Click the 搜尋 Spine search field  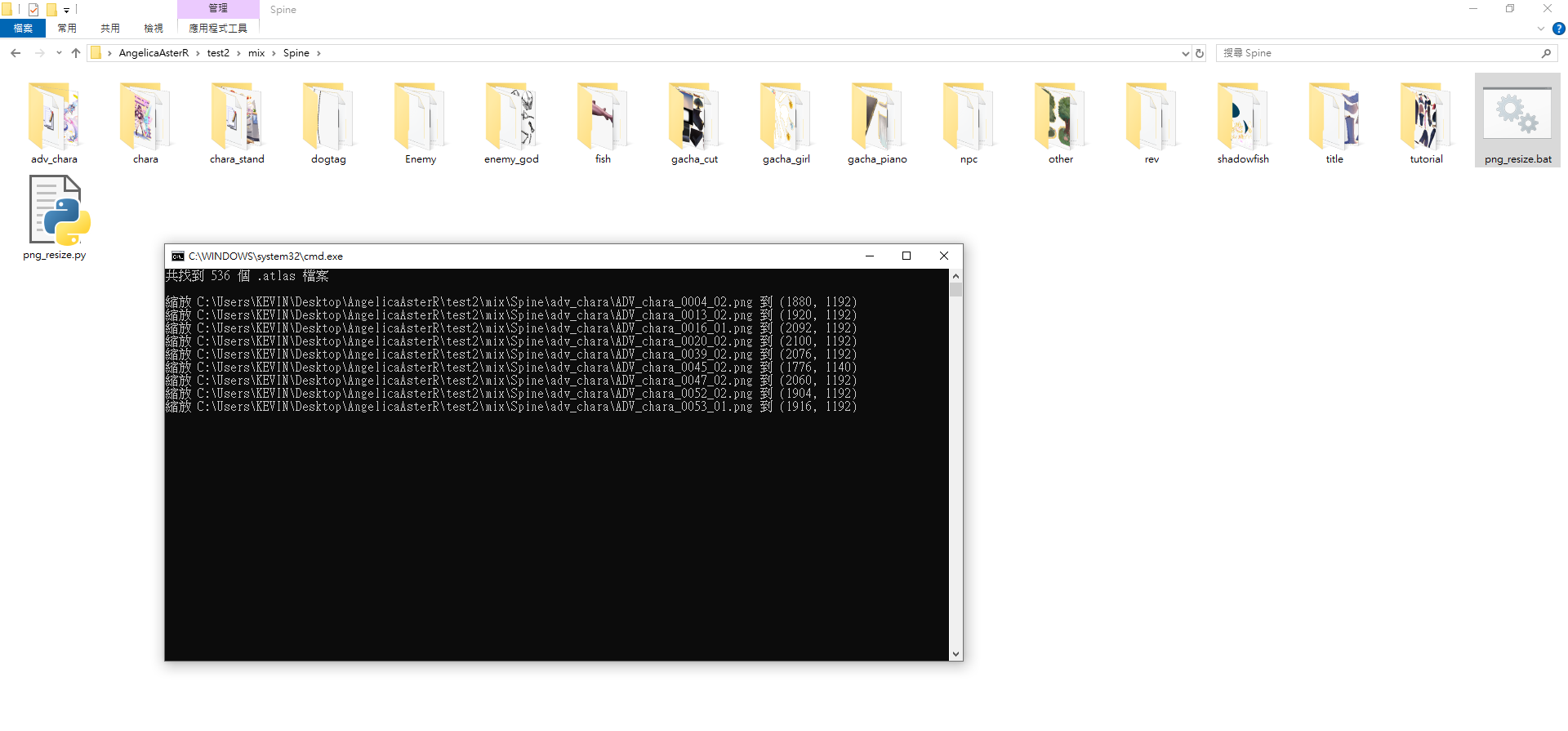[x=1380, y=53]
